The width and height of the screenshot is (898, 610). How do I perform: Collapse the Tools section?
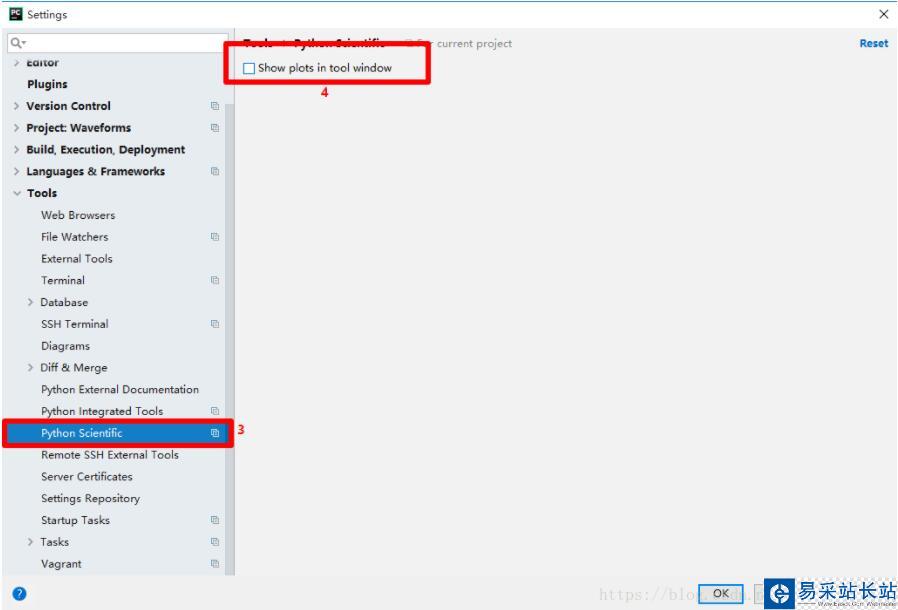[x=18, y=193]
